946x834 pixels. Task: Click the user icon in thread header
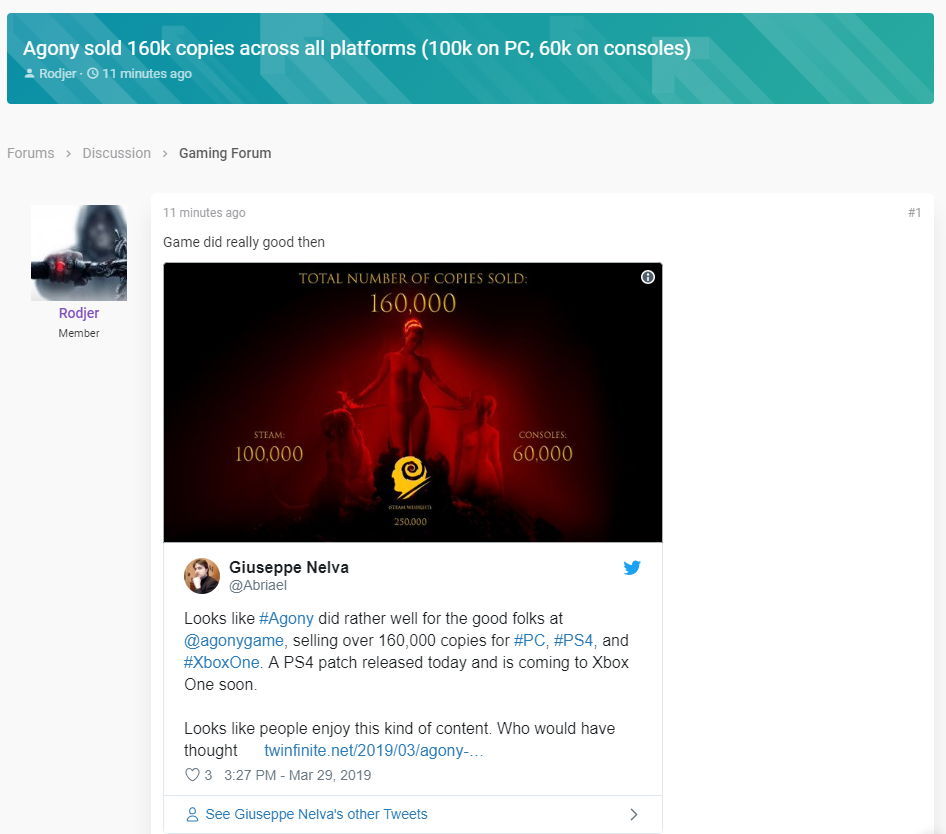click(x=30, y=74)
